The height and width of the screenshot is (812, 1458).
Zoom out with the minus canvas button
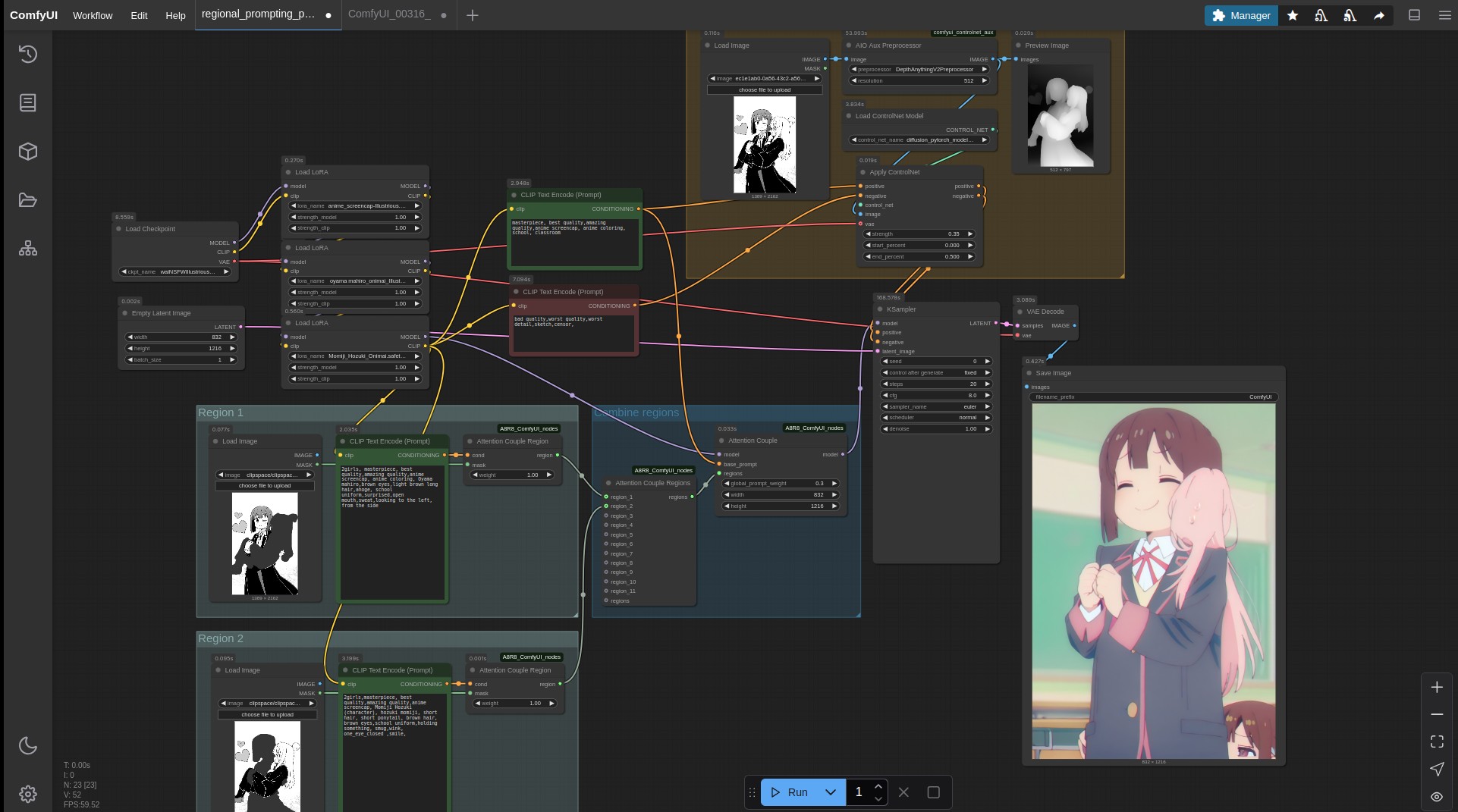[1437, 714]
